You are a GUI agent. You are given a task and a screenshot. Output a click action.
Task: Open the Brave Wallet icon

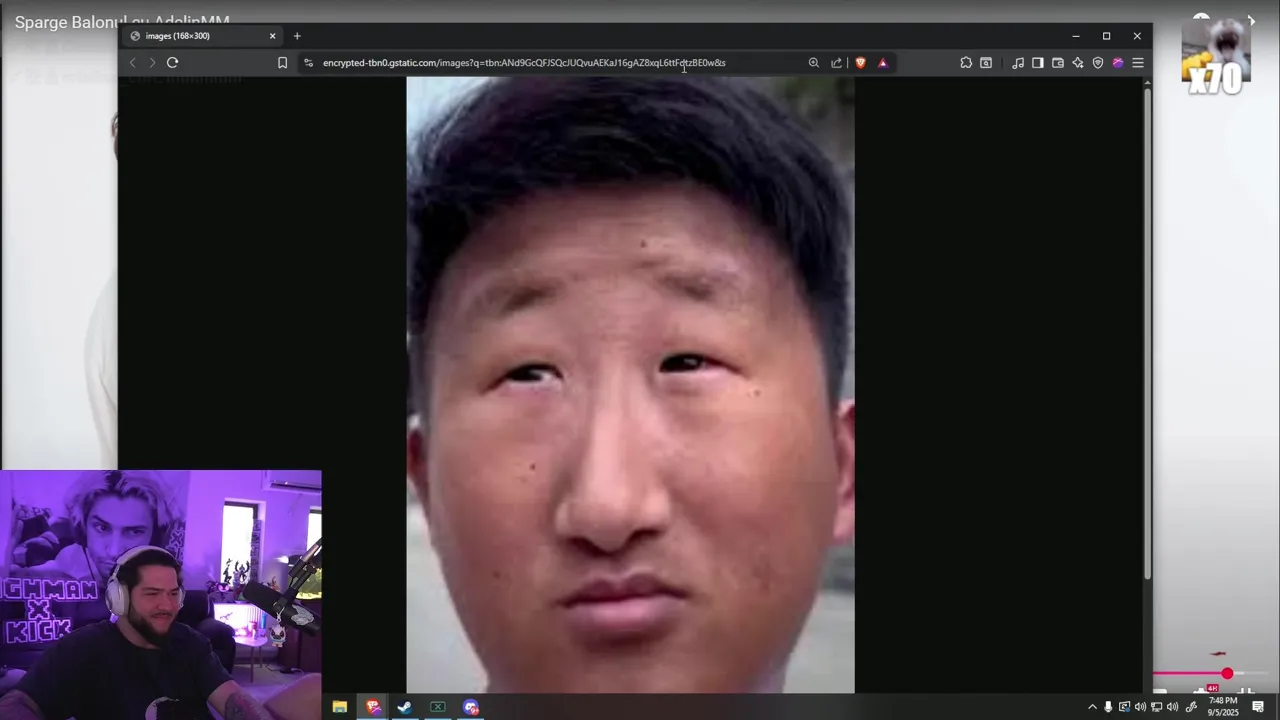point(1058,62)
